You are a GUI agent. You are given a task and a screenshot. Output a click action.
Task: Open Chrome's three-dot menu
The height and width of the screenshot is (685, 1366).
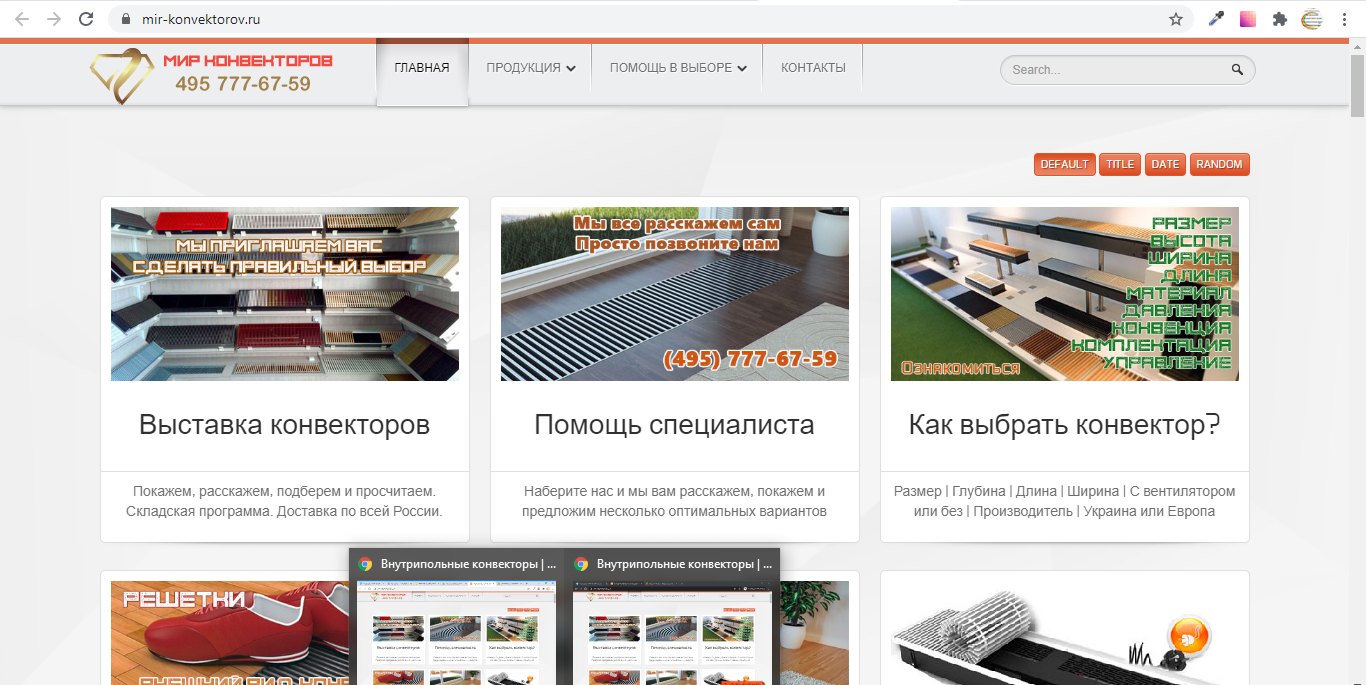1344,19
